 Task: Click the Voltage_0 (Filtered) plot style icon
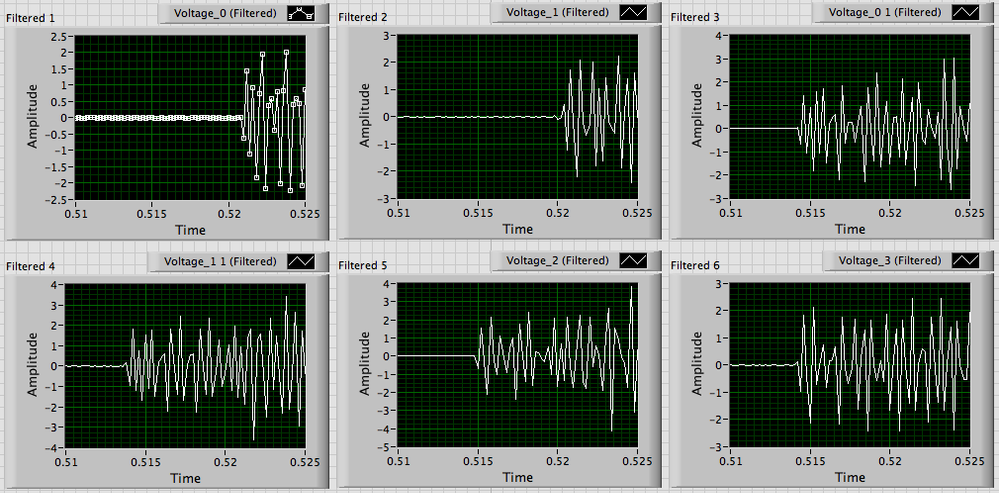coord(301,13)
